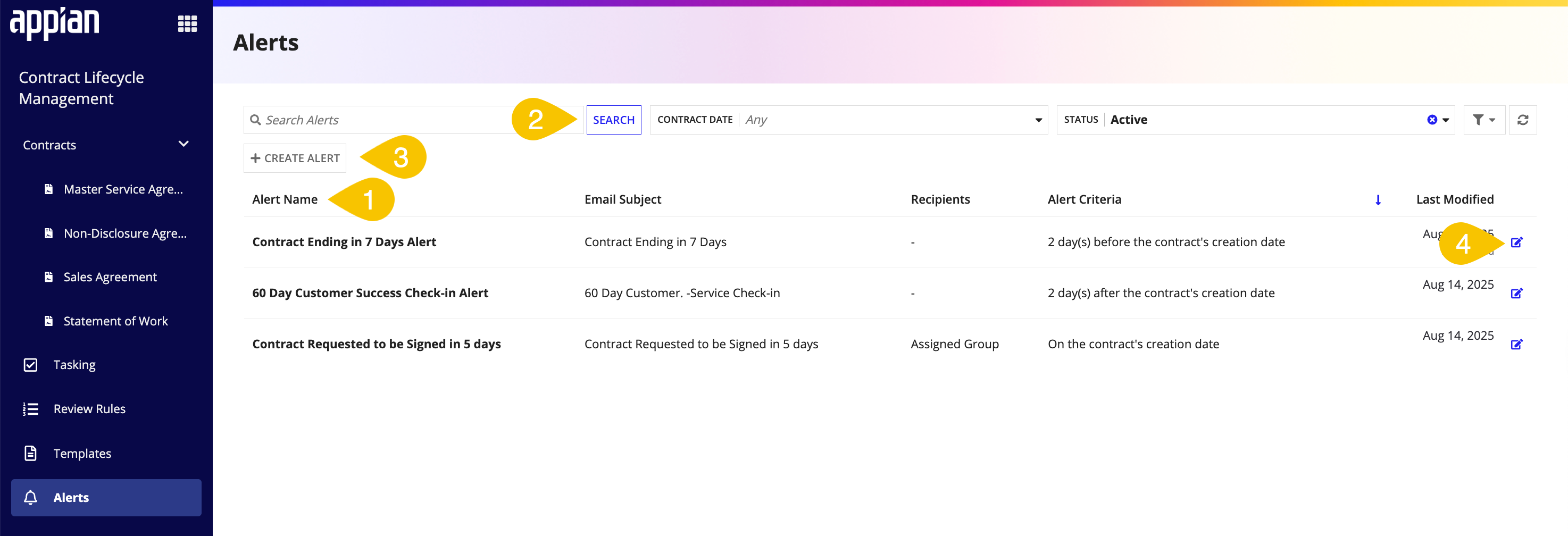1568x536 pixels.
Task: Click the Master Service Agreement file icon
Action: pyautogui.click(x=49, y=189)
